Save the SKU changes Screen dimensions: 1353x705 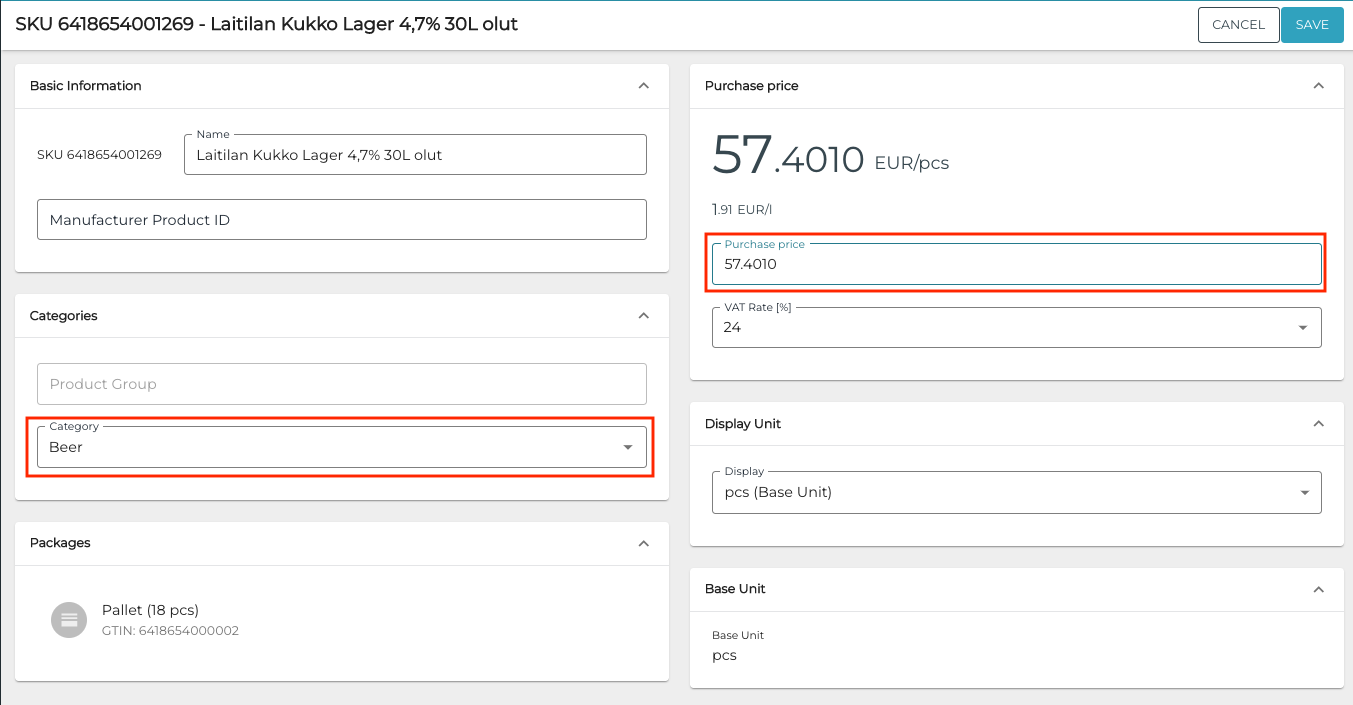(x=1311, y=25)
